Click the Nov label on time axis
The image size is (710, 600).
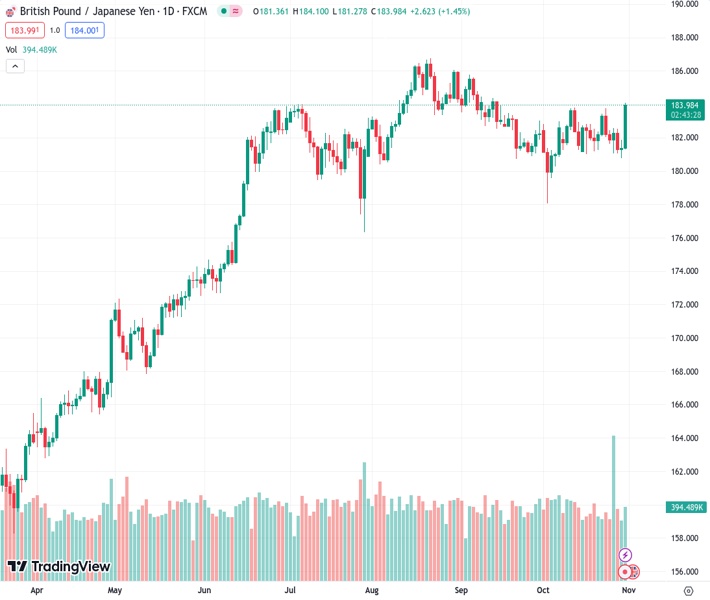[x=629, y=590]
